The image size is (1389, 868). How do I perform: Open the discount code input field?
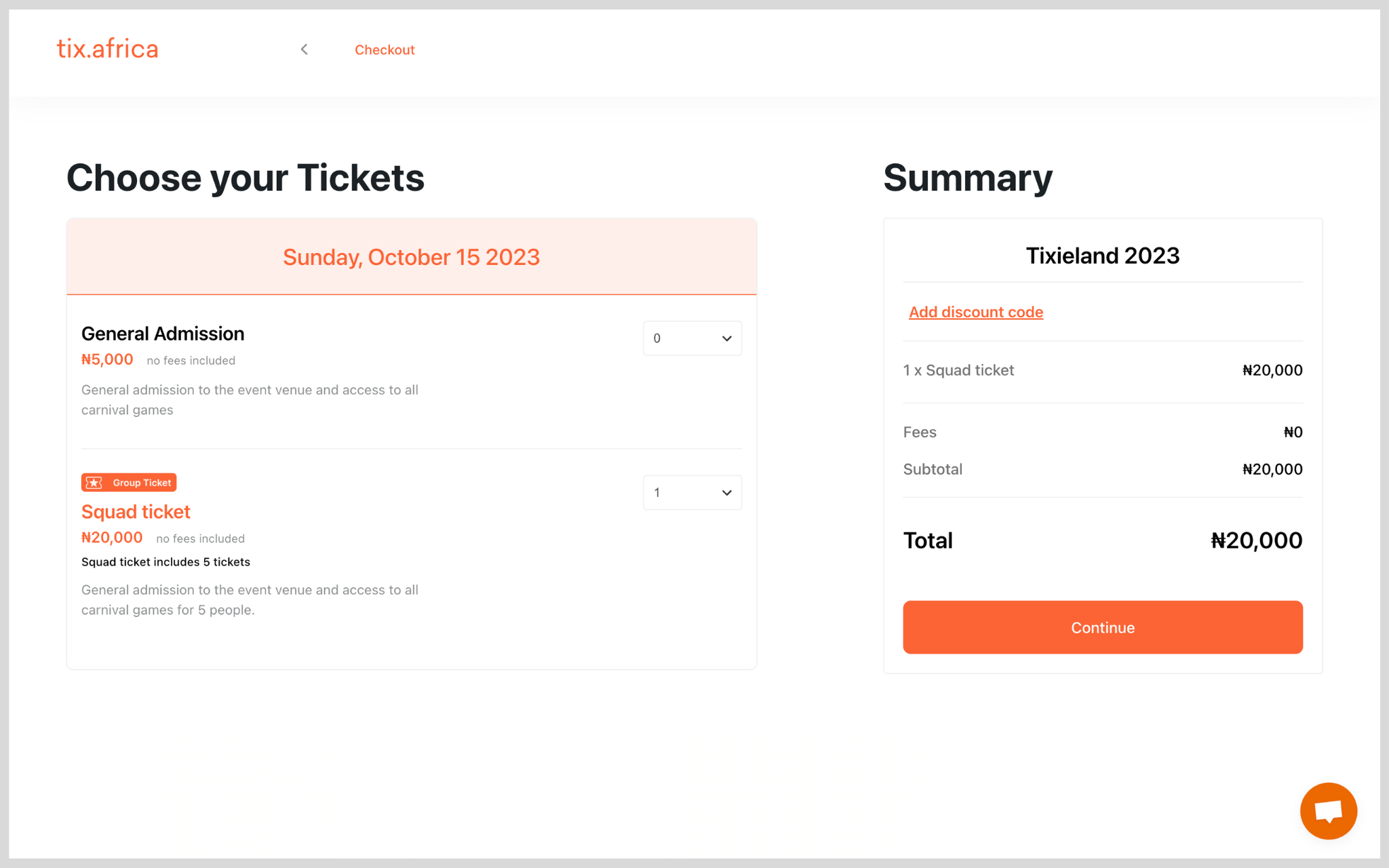(x=976, y=312)
